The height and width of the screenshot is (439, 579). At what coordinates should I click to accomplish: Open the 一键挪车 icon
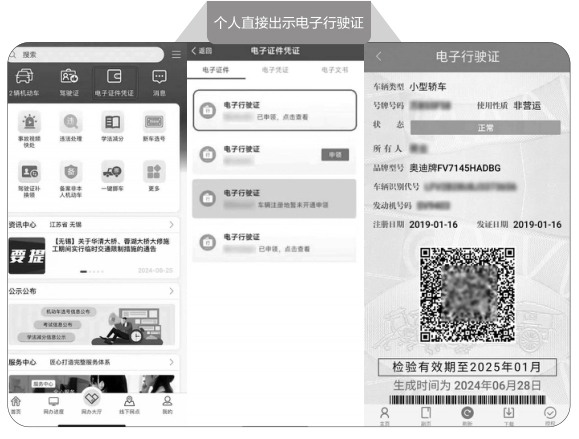112,172
